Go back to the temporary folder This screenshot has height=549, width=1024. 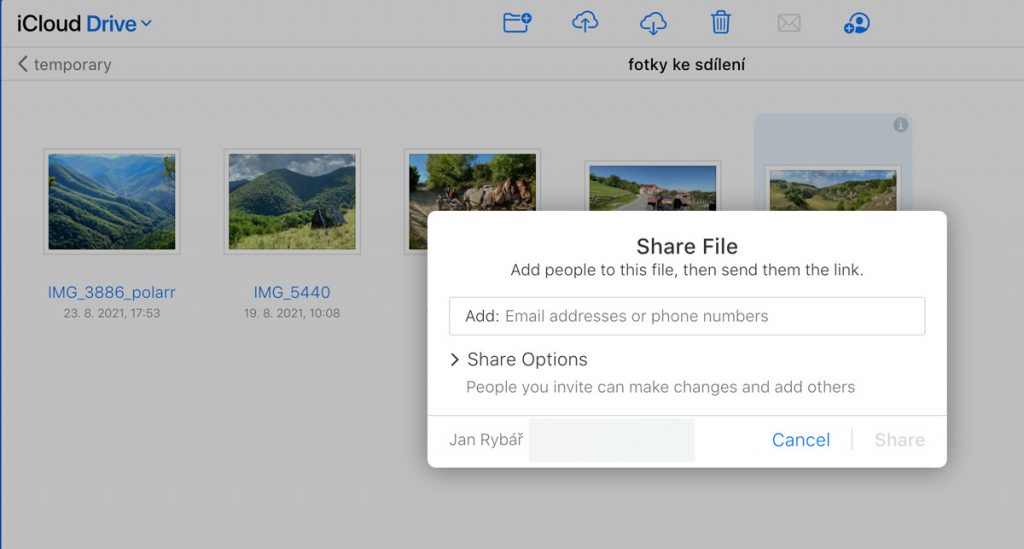click(65, 65)
